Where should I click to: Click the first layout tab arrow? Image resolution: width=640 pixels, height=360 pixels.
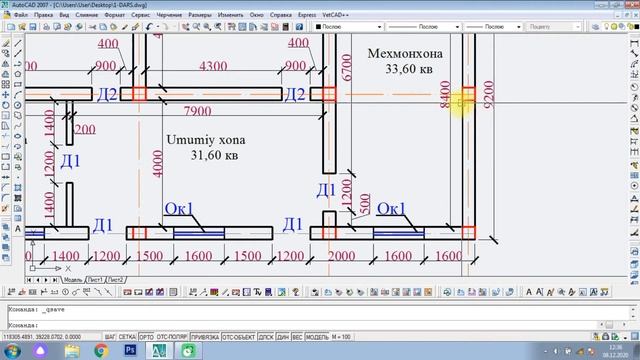click(x=29, y=280)
